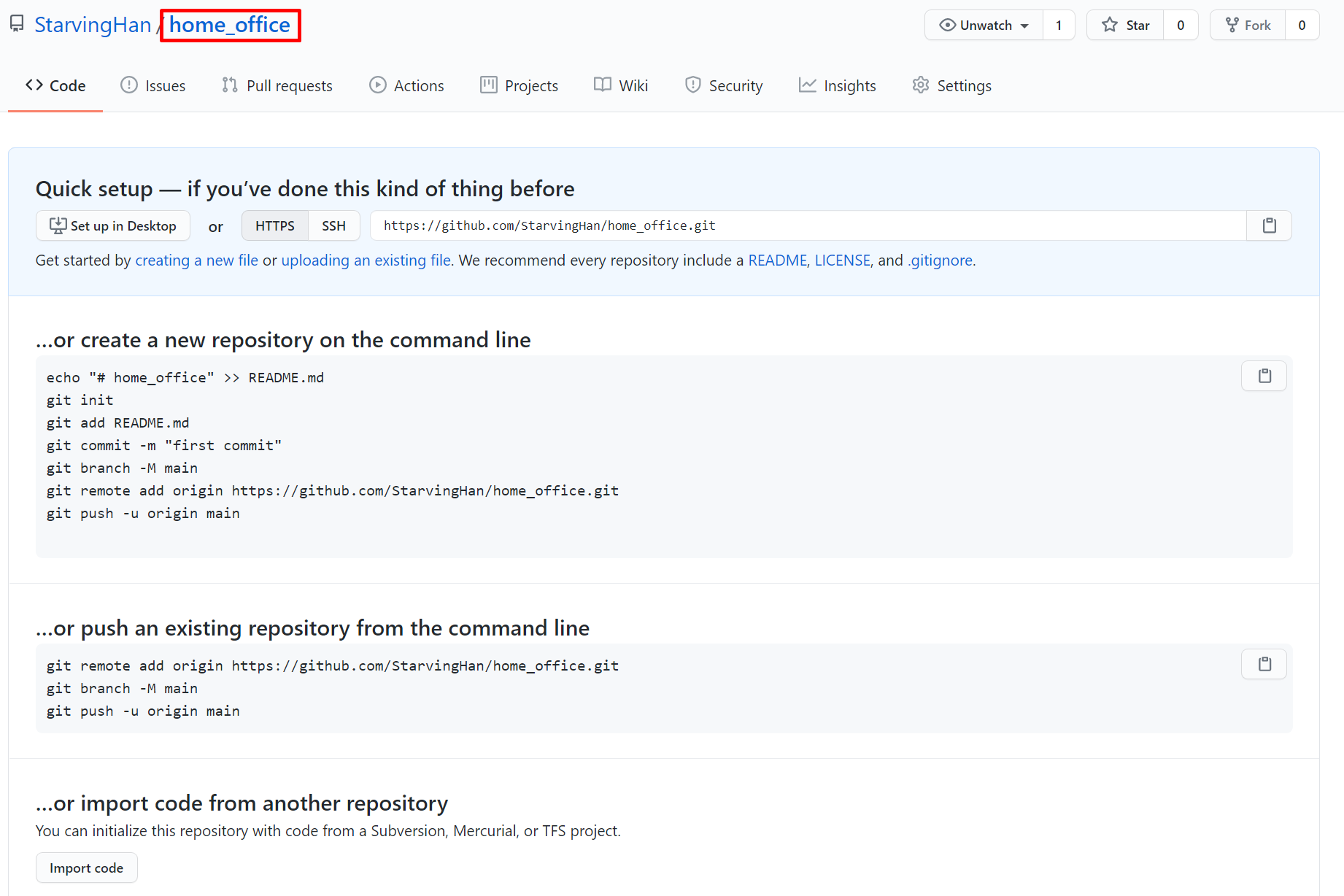Switch to the Projects tab
Viewport: 1344px width, 896px height.
click(x=519, y=85)
